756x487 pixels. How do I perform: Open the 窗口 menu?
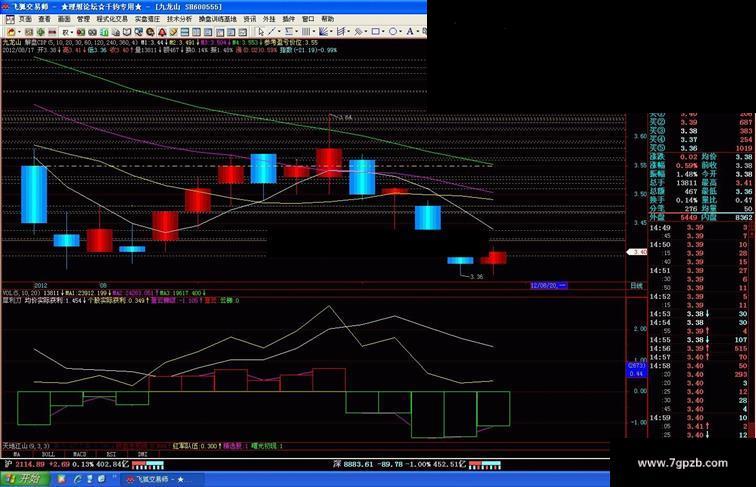coord(308,19)
